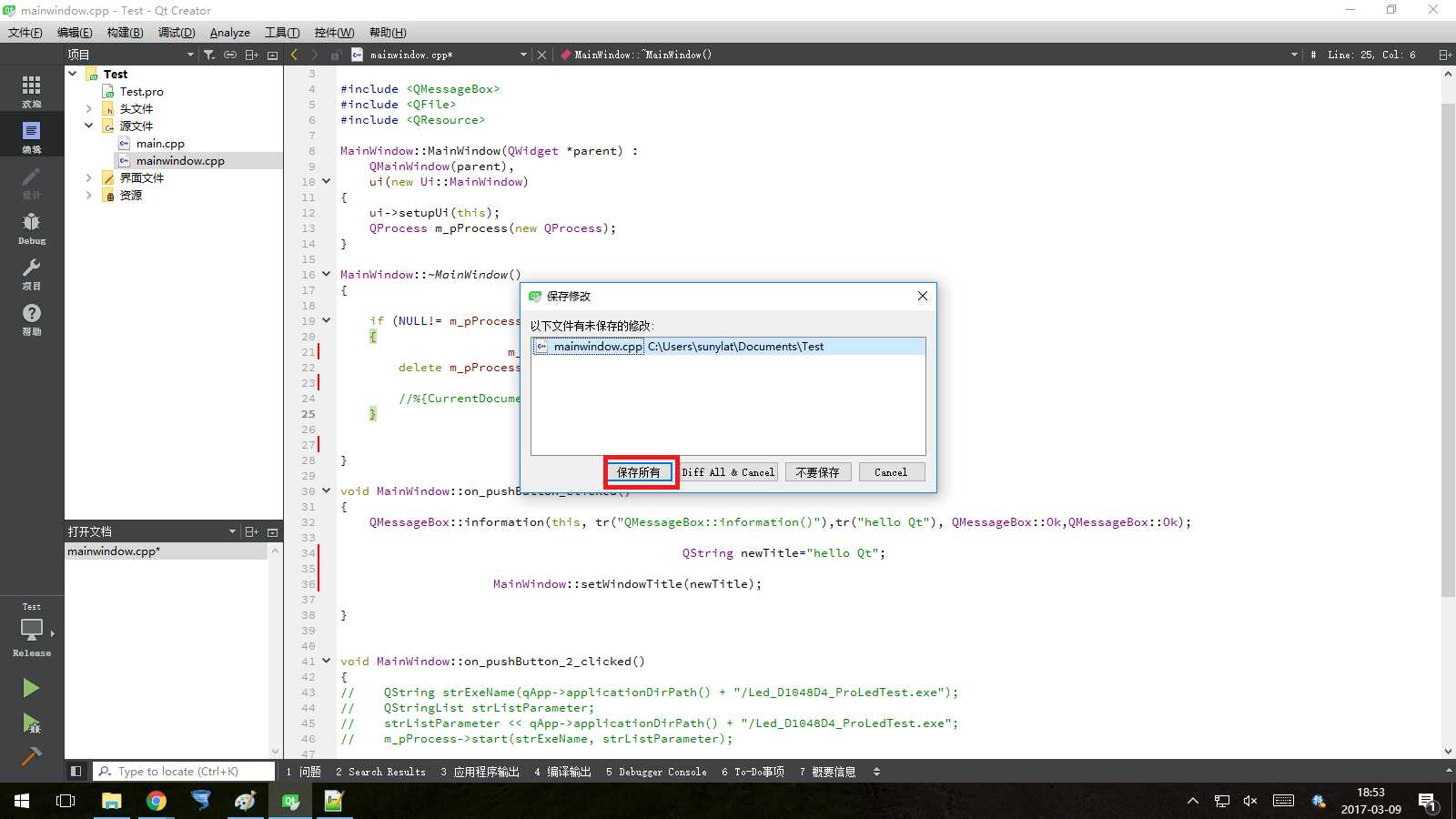
Task: Go forward in editor navigation history
Action: click(315, 55)
